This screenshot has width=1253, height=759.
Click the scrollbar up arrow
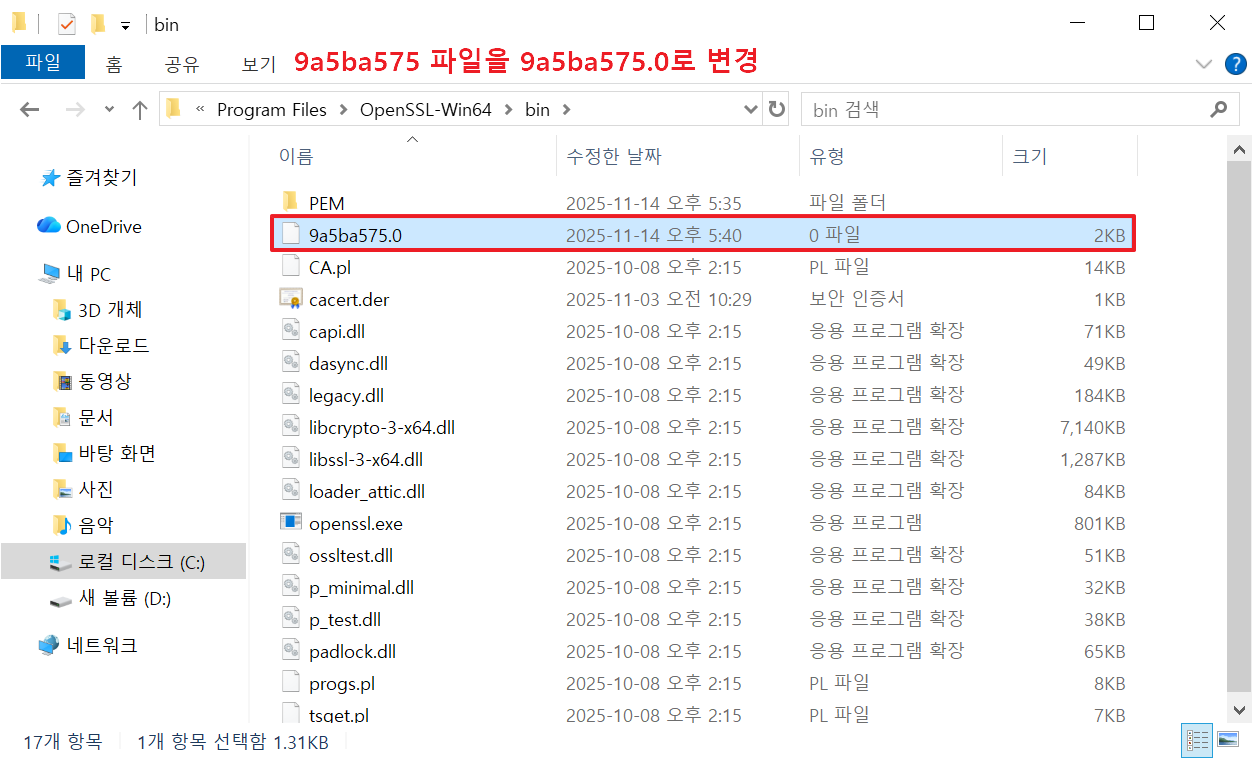point(1238,149)
